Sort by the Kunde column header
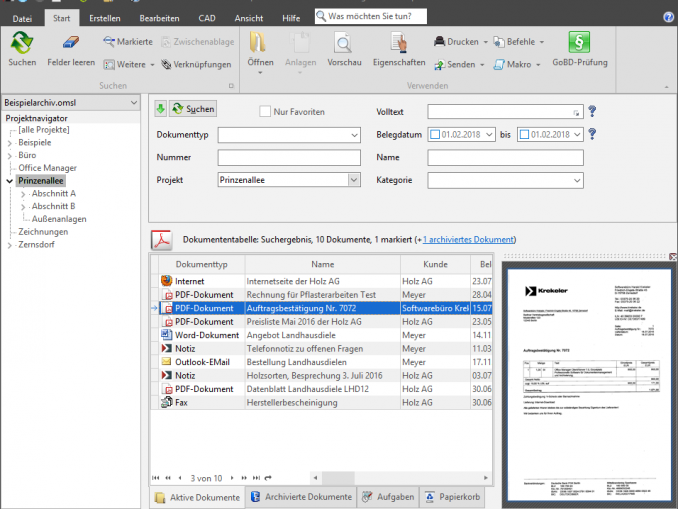The height and width of the screenshot is (509, 678). (x=435, y=264)
